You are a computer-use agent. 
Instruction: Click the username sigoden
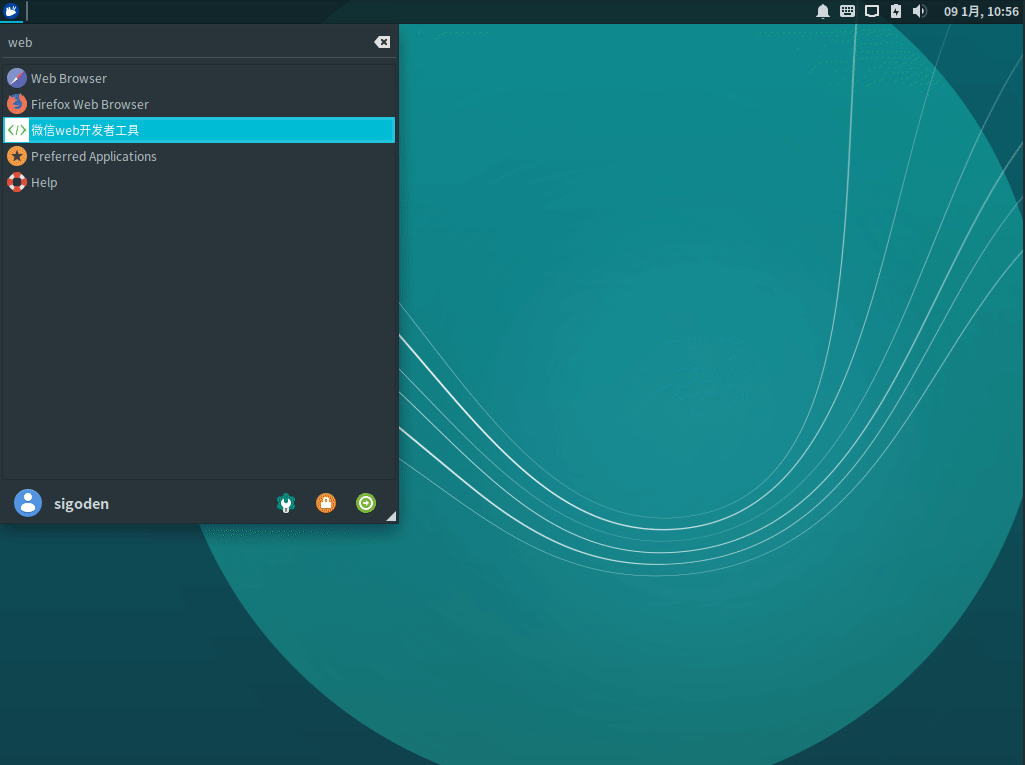[x=81, y=504]
